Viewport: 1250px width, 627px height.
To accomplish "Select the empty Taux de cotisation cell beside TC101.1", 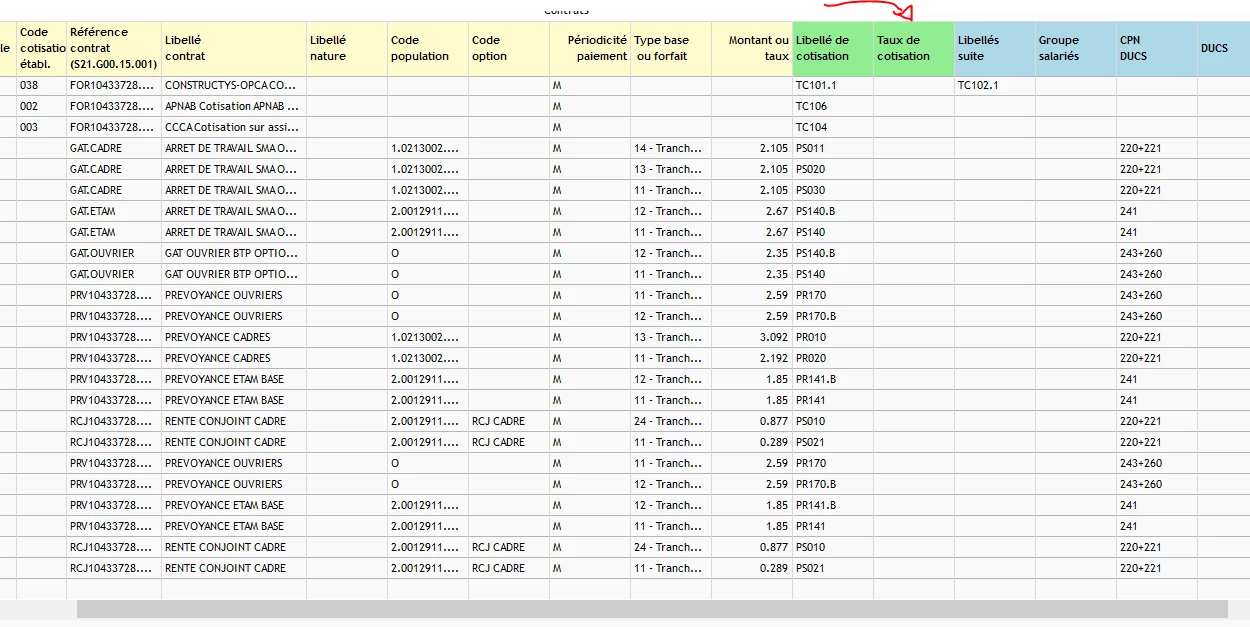I will [914, 86].
